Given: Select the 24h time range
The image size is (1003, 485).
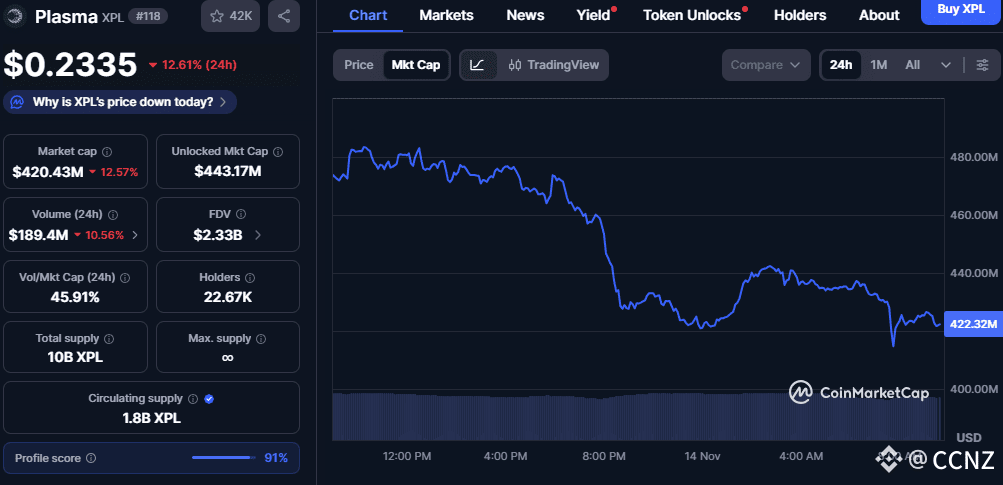Looking at the screenshot, I should pos(841,65).
